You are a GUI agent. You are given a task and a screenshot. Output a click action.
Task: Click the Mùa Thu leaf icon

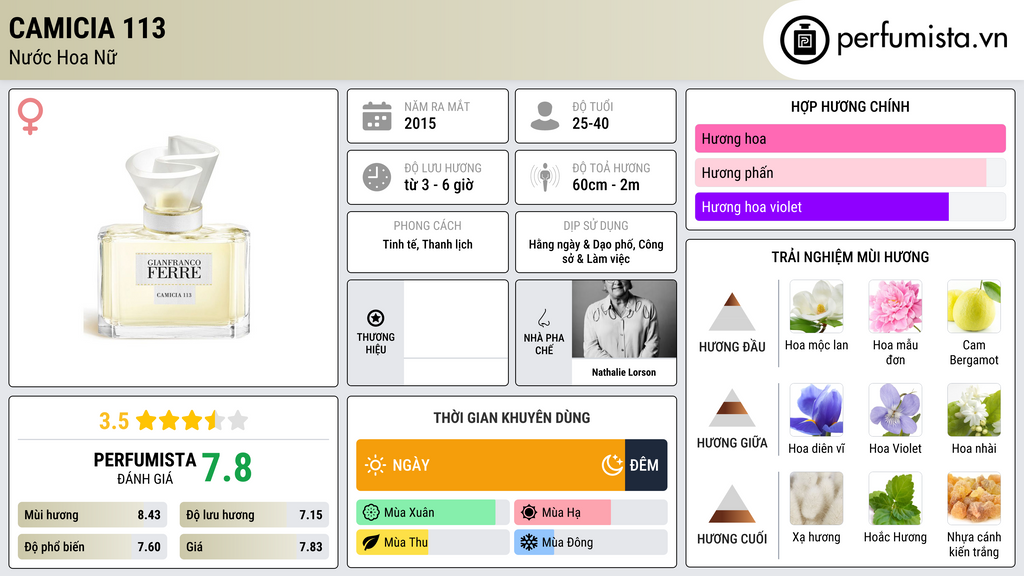(370, 542)
